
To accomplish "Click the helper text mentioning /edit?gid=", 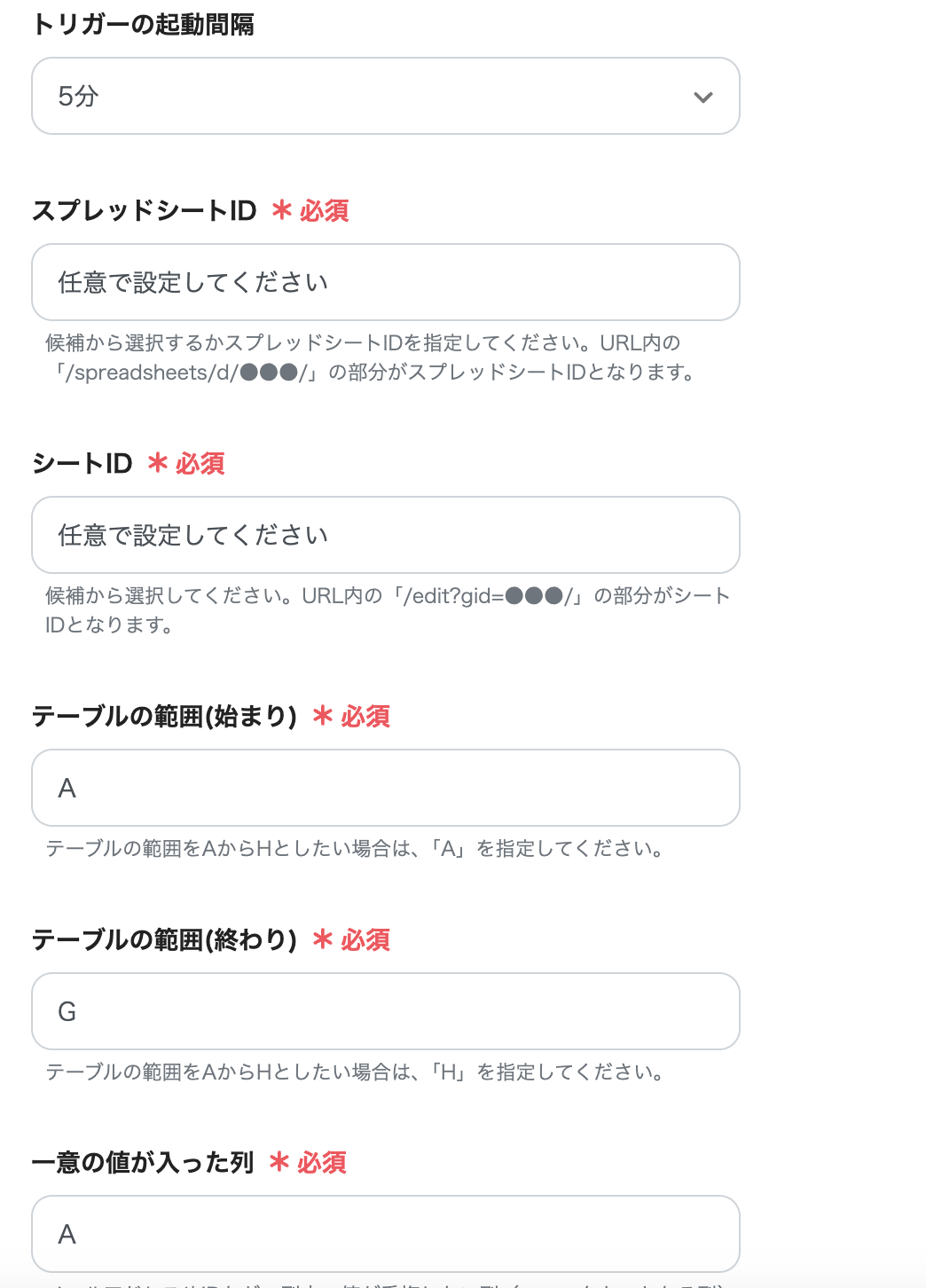I will coord(384,609).
